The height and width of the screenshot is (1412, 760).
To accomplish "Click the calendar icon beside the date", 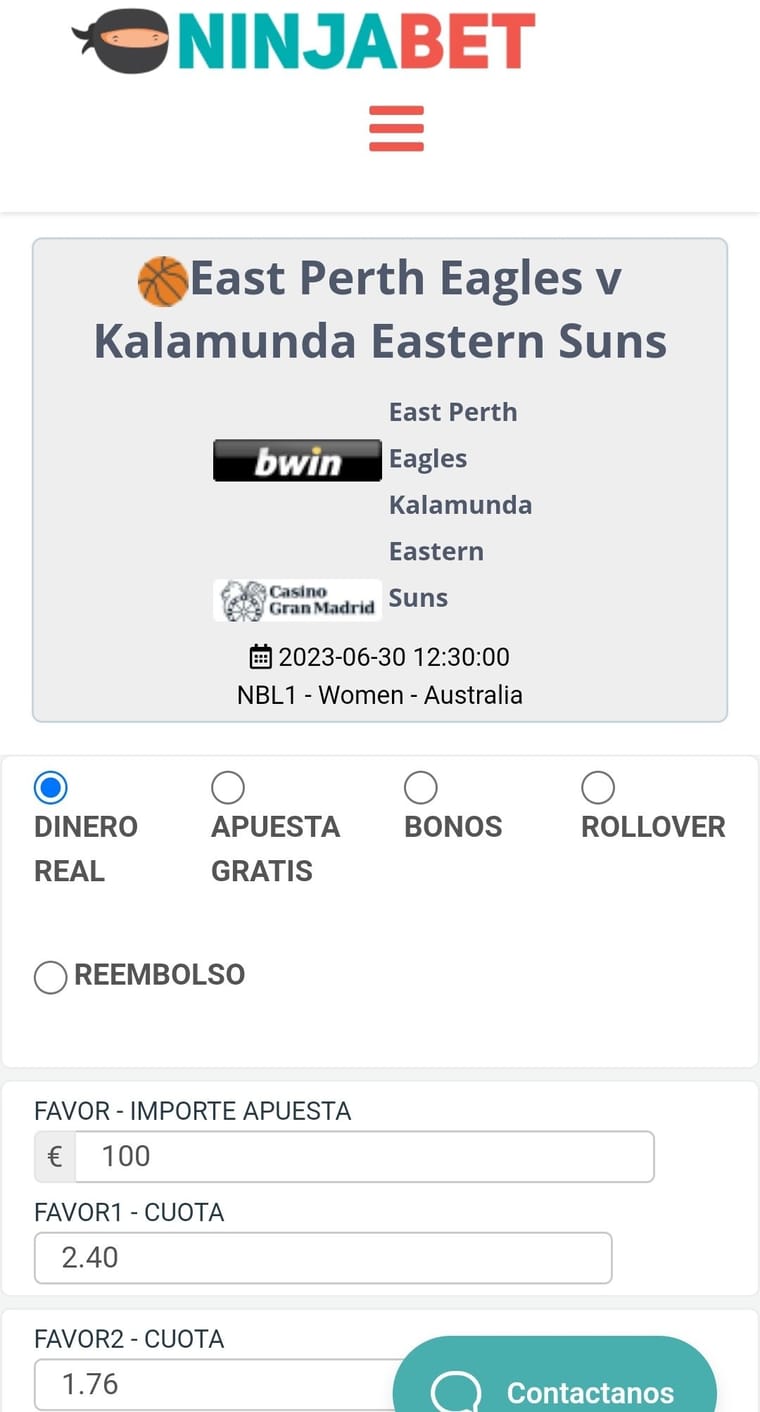I will click(x=260, y=657).
